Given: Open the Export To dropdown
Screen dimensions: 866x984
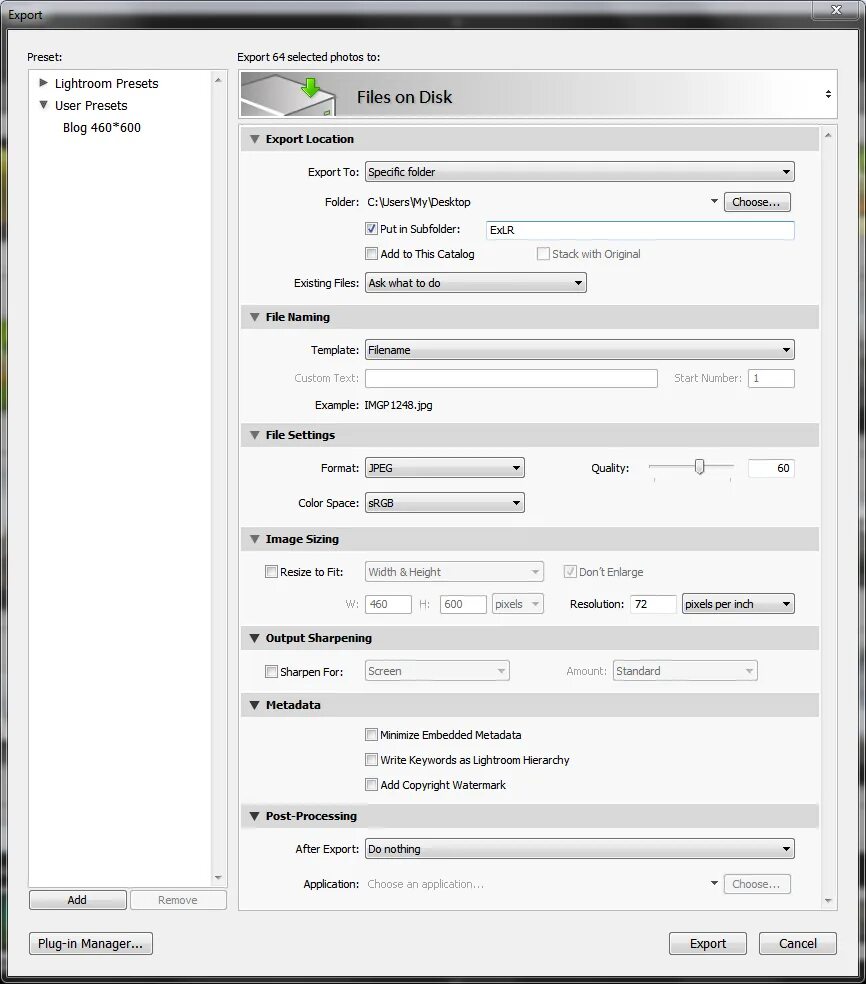Looking at the screenshot, I should pyautogui.click(x=579, y=172).
